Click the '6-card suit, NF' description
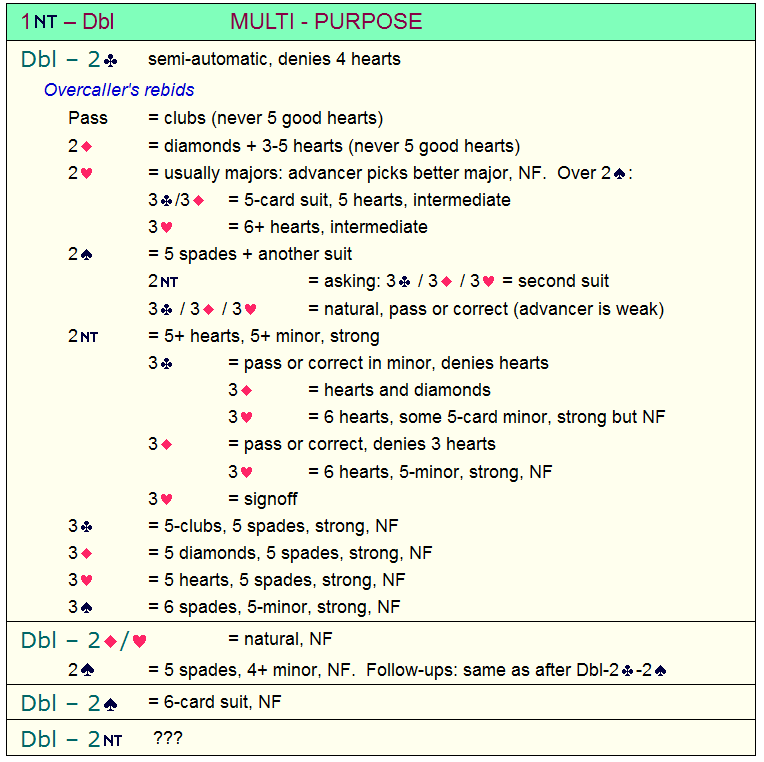The image size is (764, 762). point(214,703)
